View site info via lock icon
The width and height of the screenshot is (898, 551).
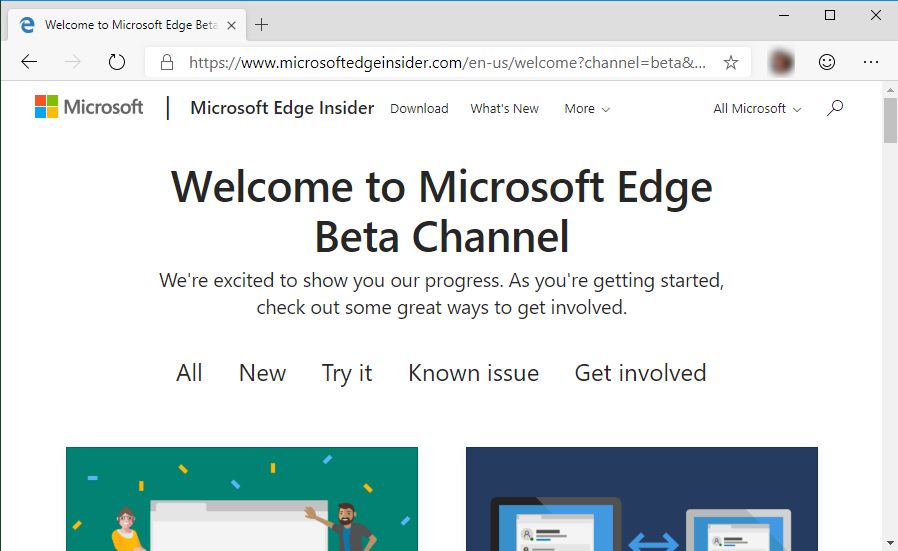[167, 62]
